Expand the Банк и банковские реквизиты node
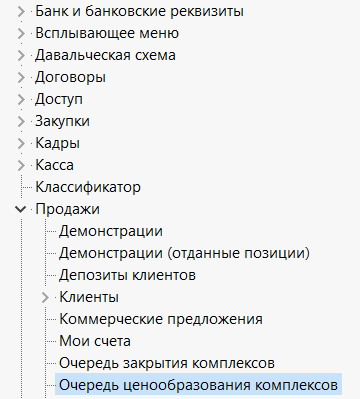This screenshot has height=399, width=360. click(21, 12)
